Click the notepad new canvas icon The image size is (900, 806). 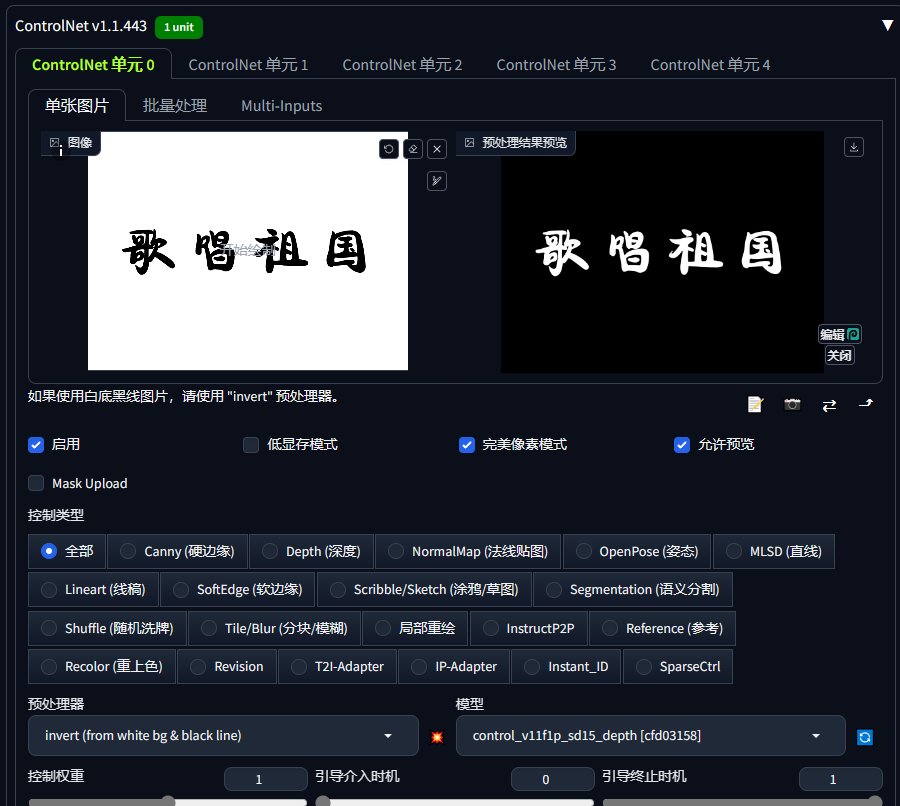click(755, 404)
